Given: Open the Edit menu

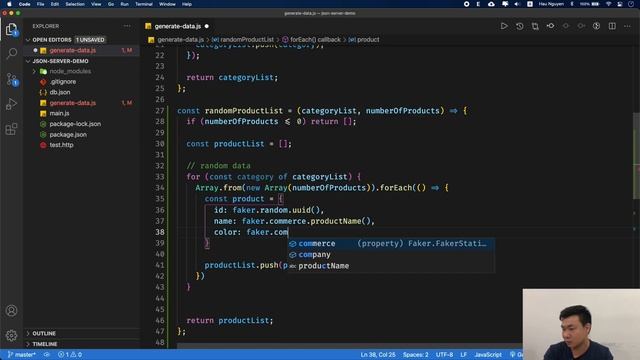Looking at the screenshot, I should tap(55, 4).
